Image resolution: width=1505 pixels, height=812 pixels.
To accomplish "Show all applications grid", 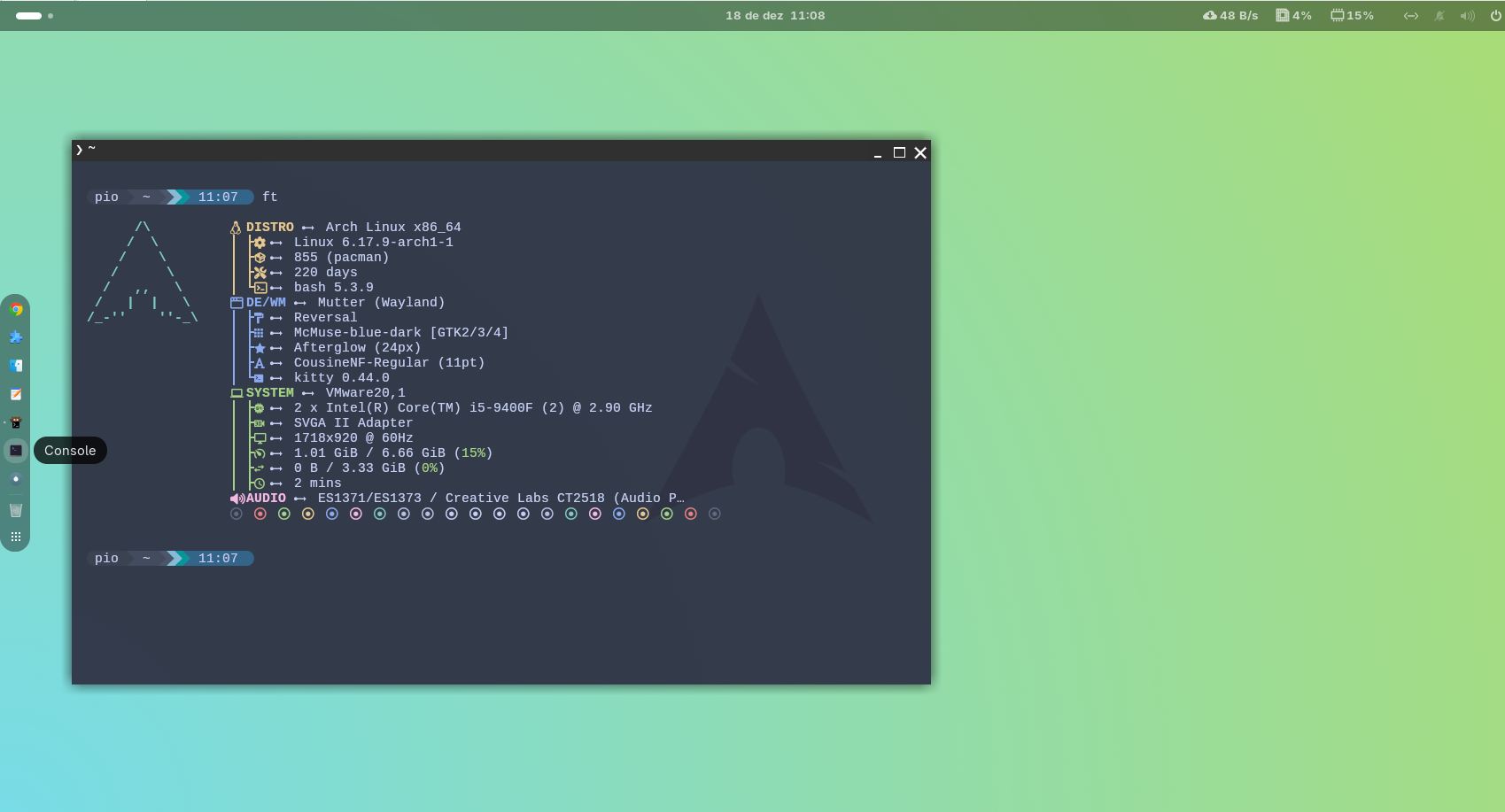I will click(16, 537).
